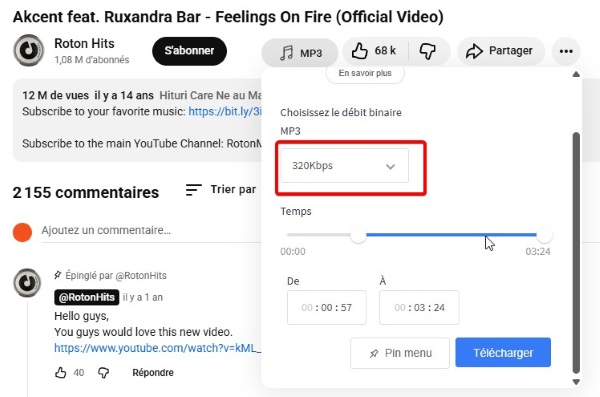This screenshot has width=600, height=397.
Task: Click the À end time field
Action: point(419,307)
